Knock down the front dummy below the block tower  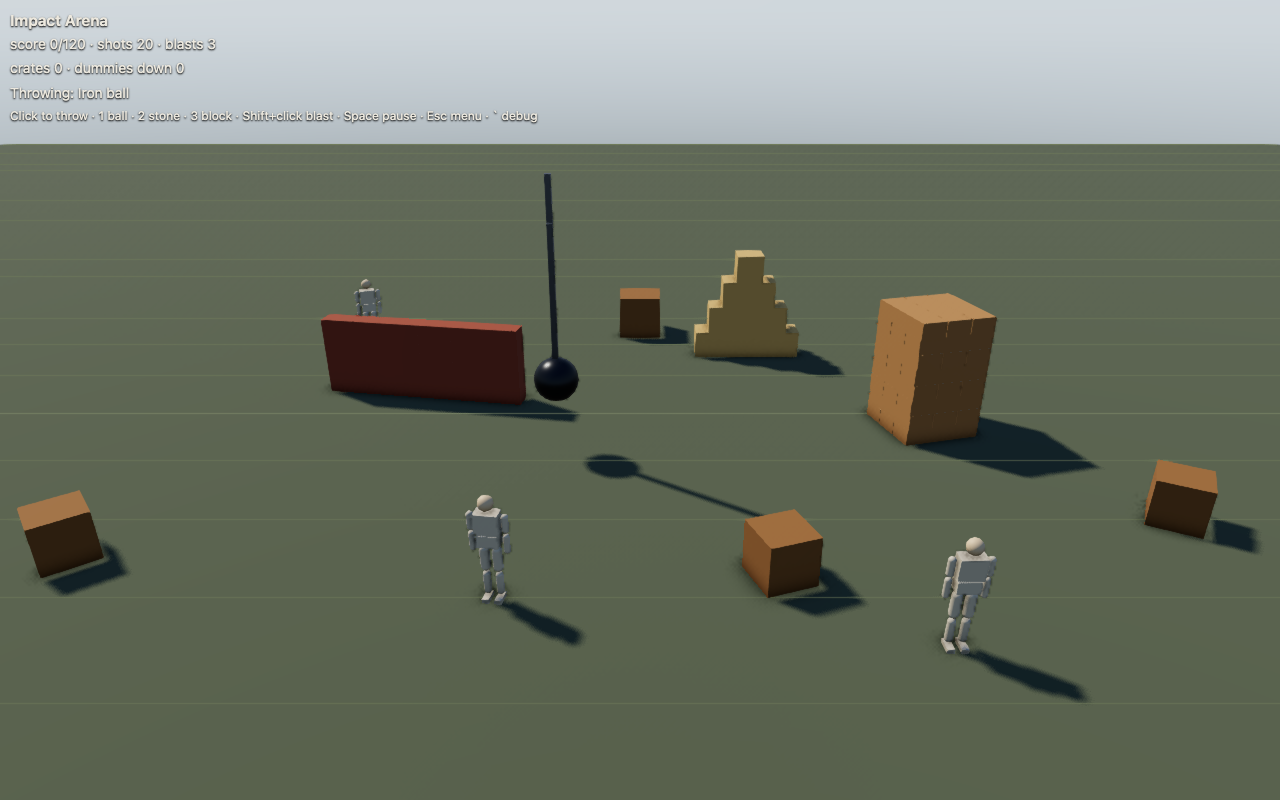967,595
